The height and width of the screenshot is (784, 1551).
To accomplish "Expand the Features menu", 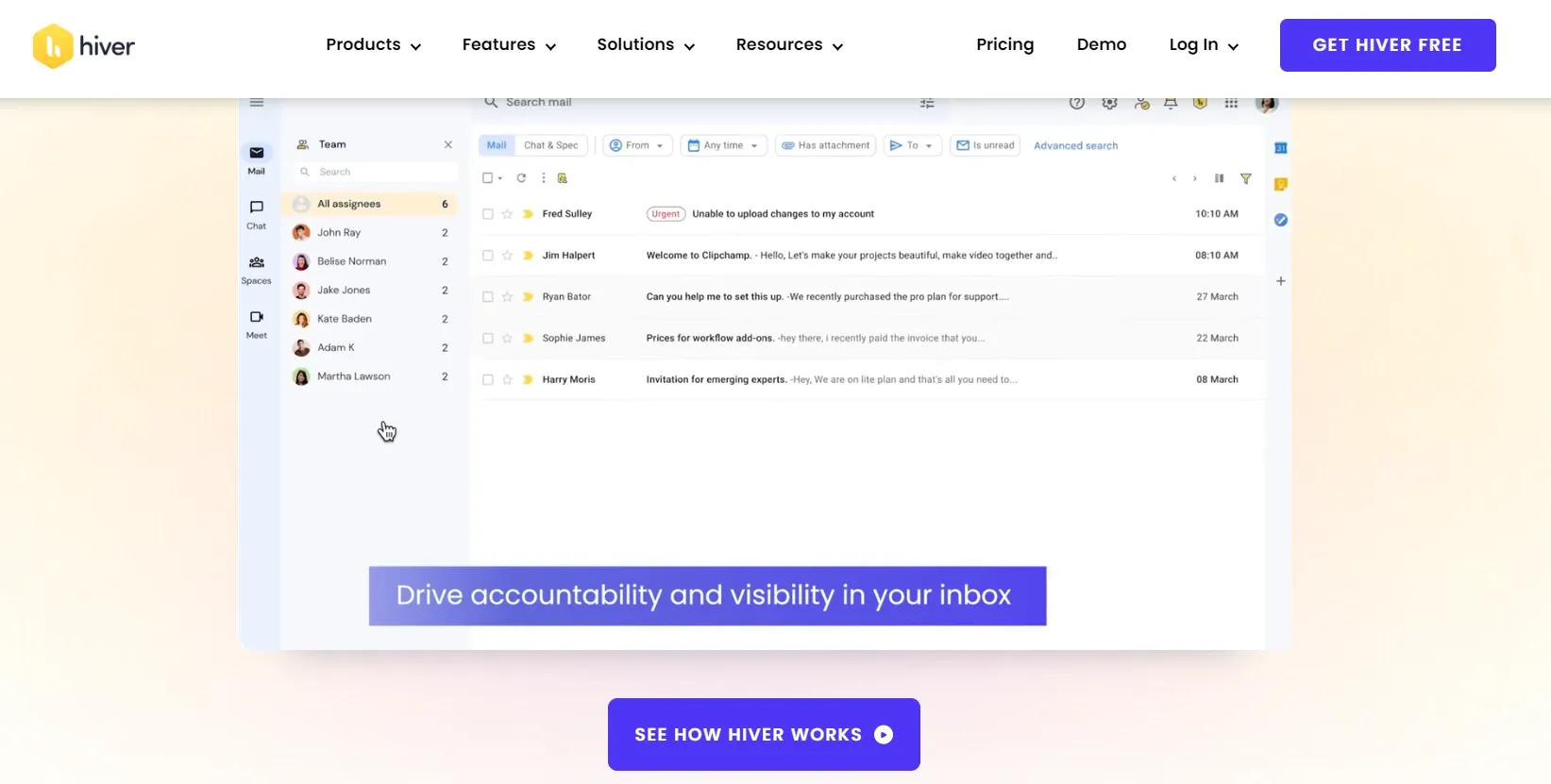I will pyautogui.click(x=509, y=45).
